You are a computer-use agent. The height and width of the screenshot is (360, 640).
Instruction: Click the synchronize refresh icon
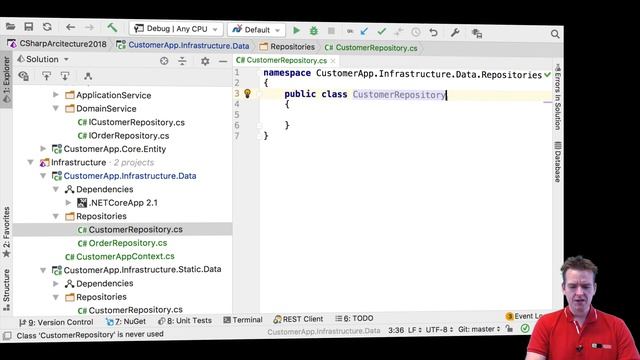[47, 27]
